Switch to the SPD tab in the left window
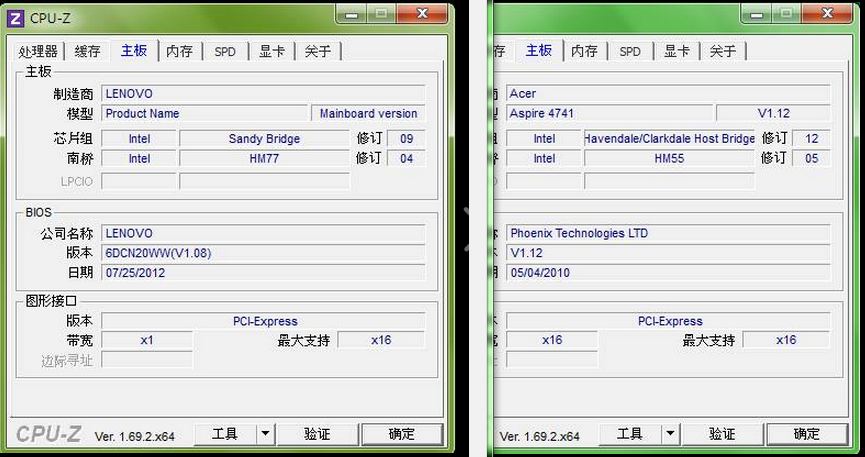 [x=225, y=51]
